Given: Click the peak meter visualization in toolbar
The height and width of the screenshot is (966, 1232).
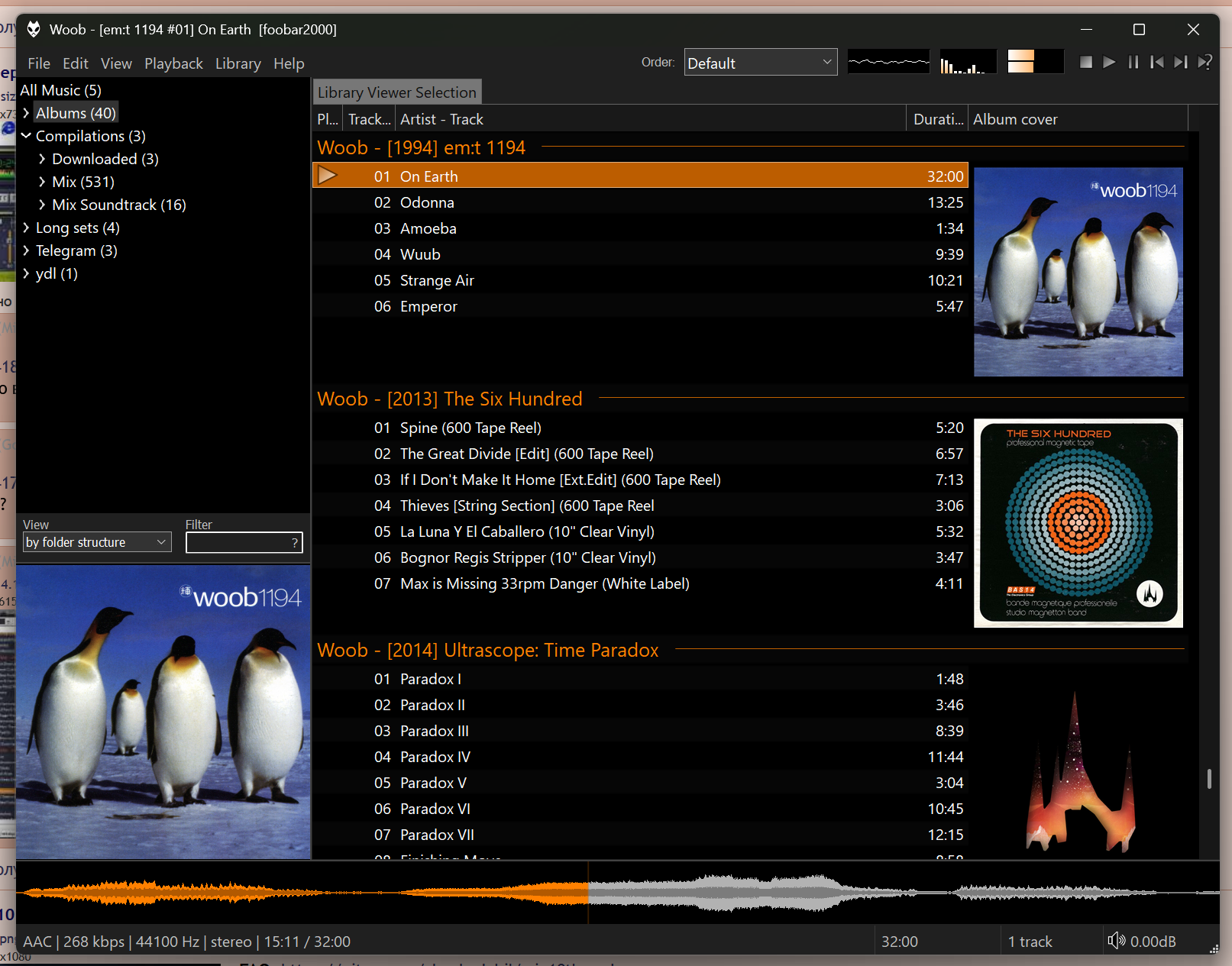Looking at the screenshot, I should tap(1035, 62).
